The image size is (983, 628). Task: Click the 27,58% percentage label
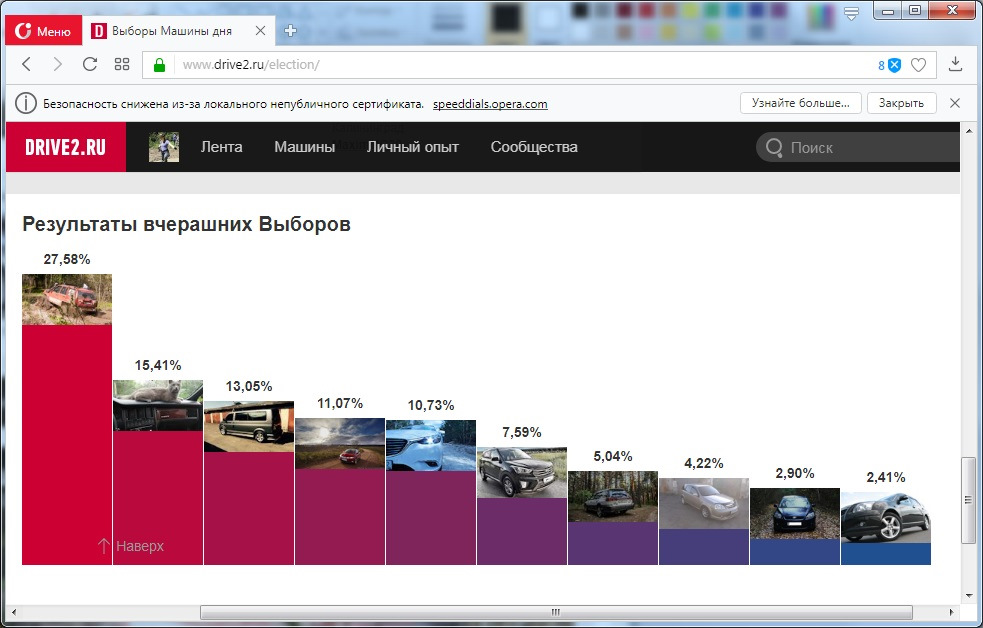(x=67, y=259)
